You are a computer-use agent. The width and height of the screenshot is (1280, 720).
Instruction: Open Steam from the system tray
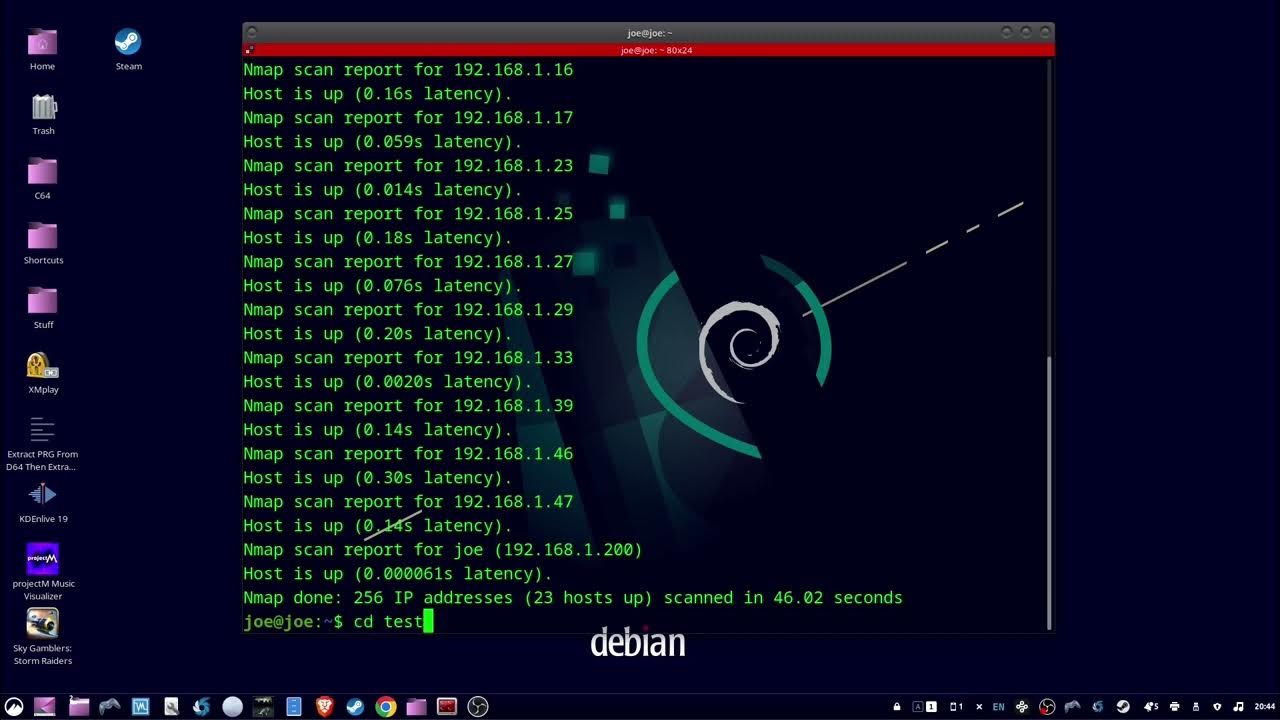1123,706
